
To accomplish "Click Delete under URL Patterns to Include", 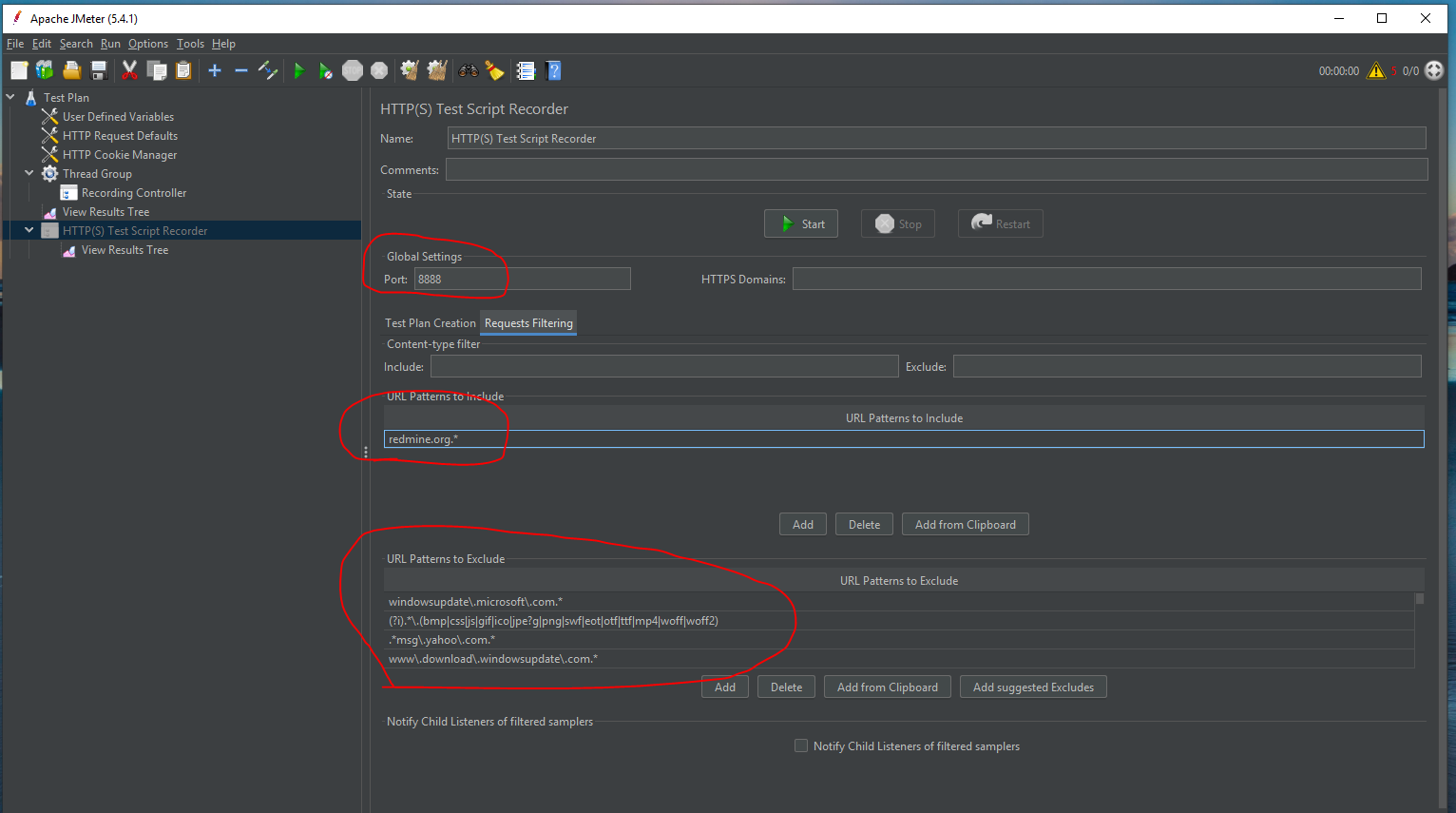I will coord(865,525).
